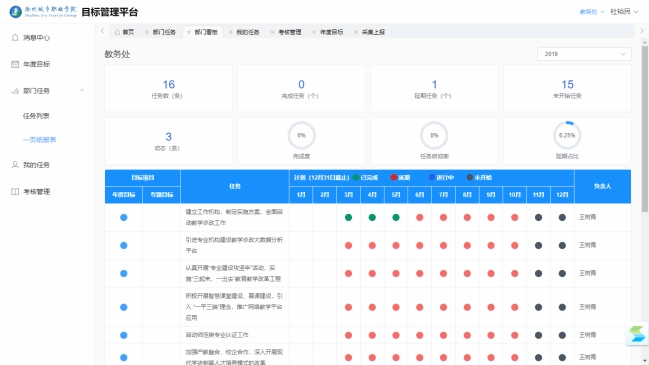Click the 年度目标 calendar icon in sidebar
649x365 pixels.
15,64
